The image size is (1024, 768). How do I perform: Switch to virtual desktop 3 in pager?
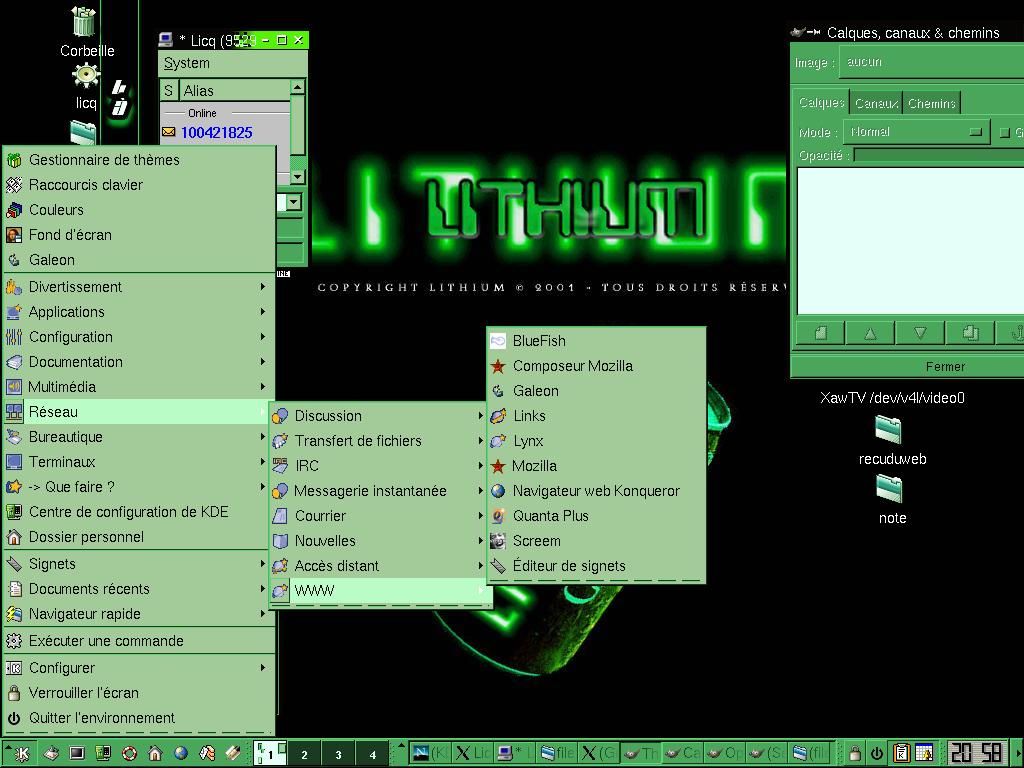[x=338, y=754]
